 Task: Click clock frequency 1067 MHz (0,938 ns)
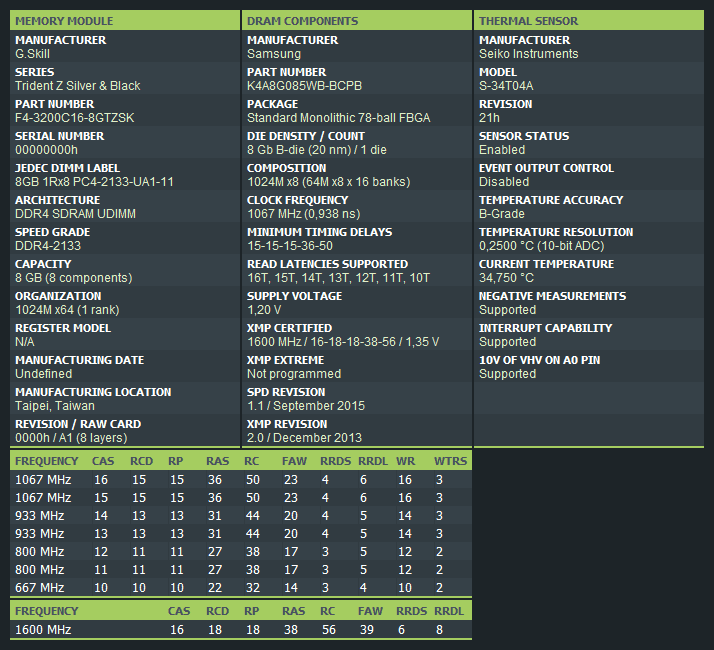click(x=304, y=214)
